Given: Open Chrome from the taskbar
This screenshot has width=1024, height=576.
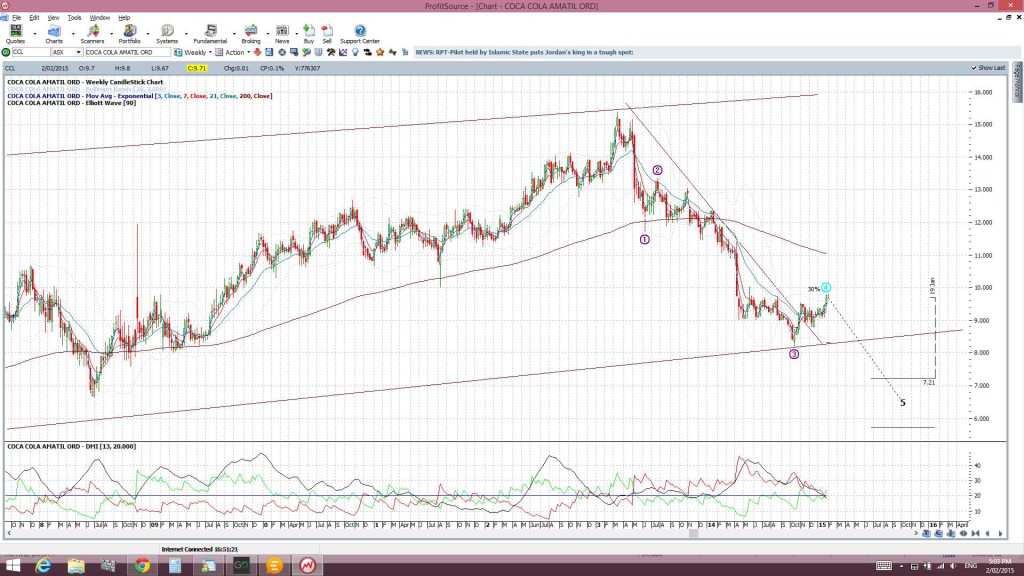Looking at the screenshot, I should click(x=142, y=566).
